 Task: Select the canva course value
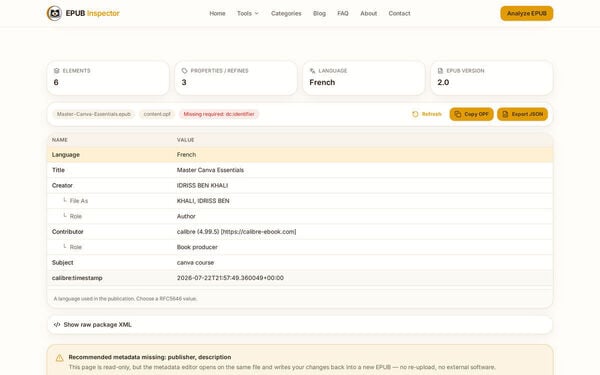click(x=195, y=262)
